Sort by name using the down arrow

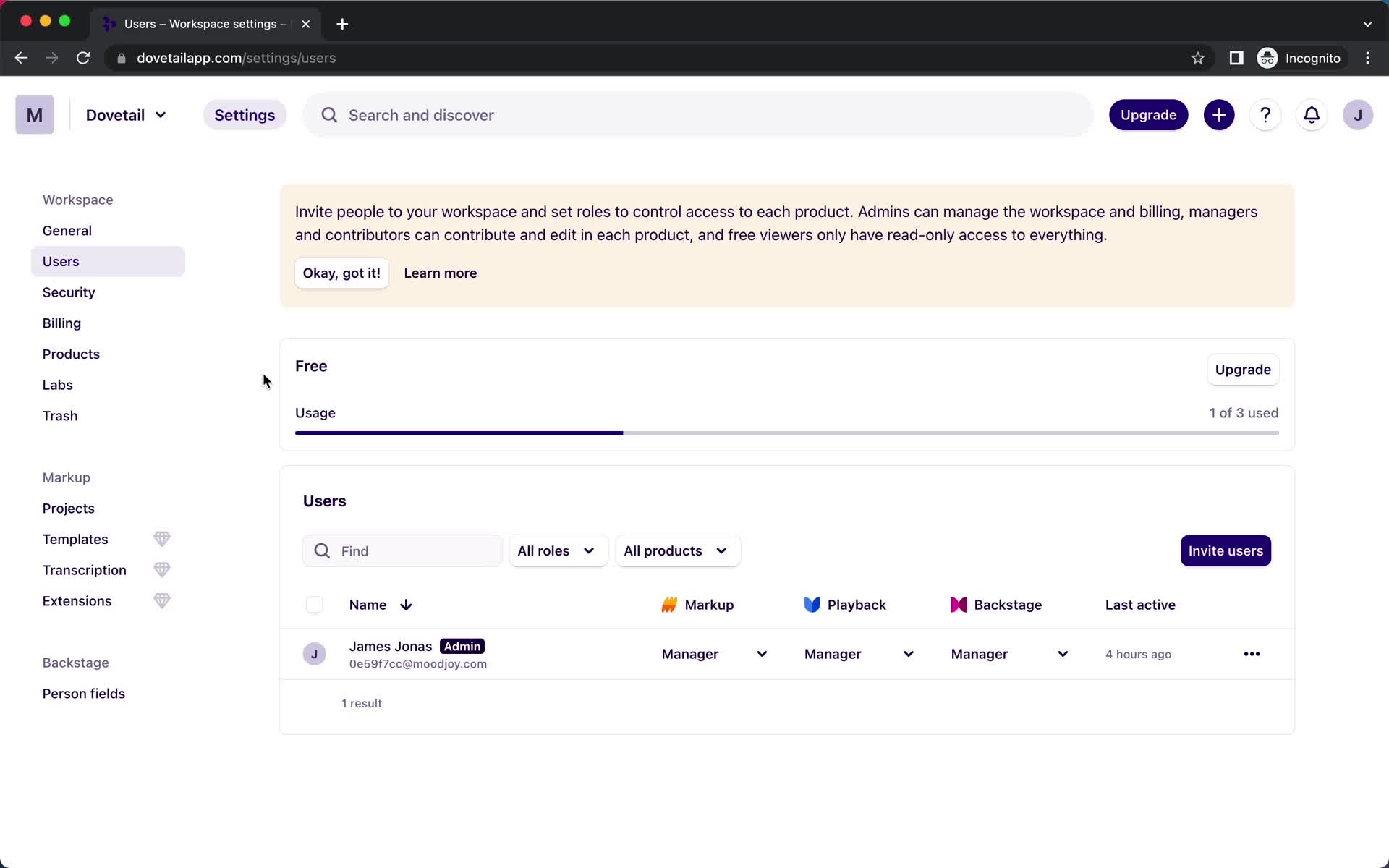[x=406, y=605]
